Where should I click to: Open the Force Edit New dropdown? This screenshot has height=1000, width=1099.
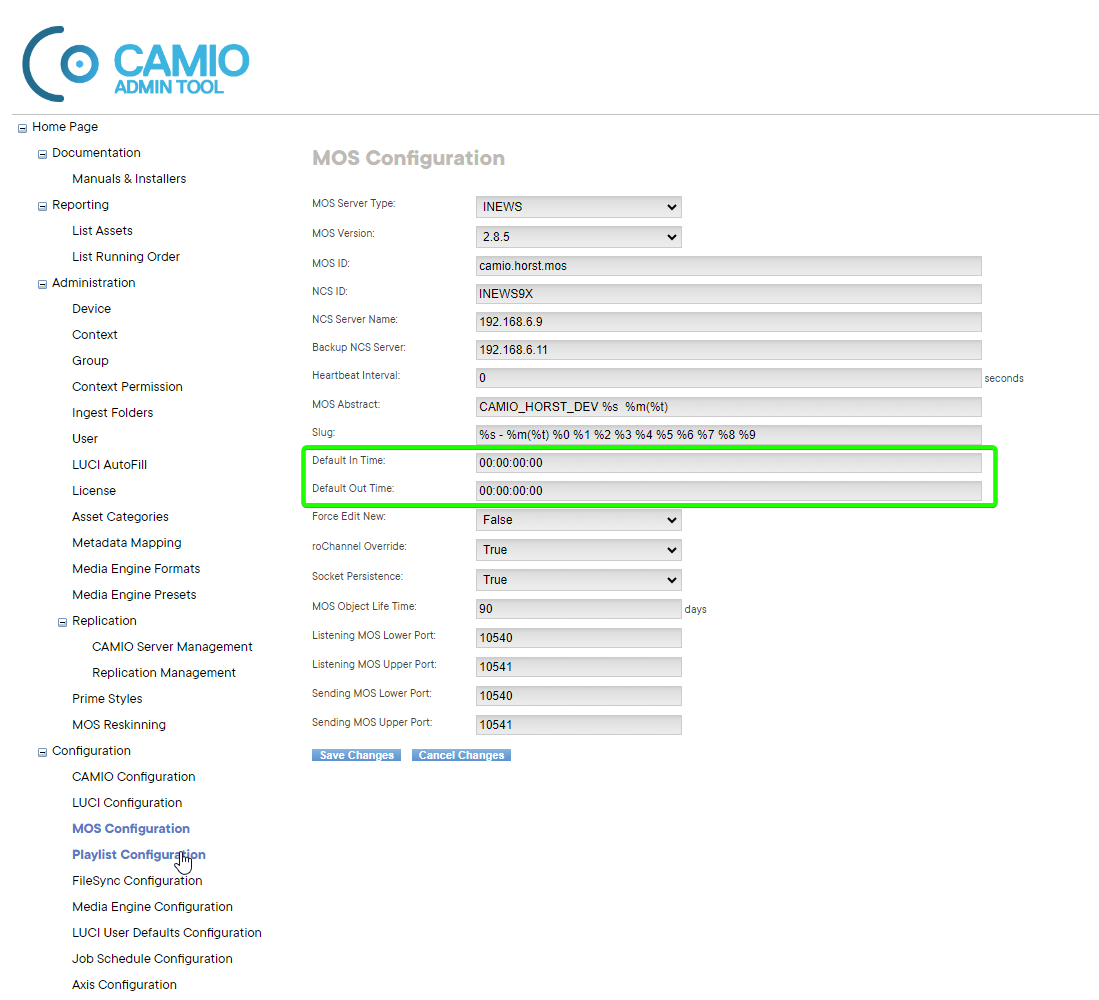click(x=578, y=520)
